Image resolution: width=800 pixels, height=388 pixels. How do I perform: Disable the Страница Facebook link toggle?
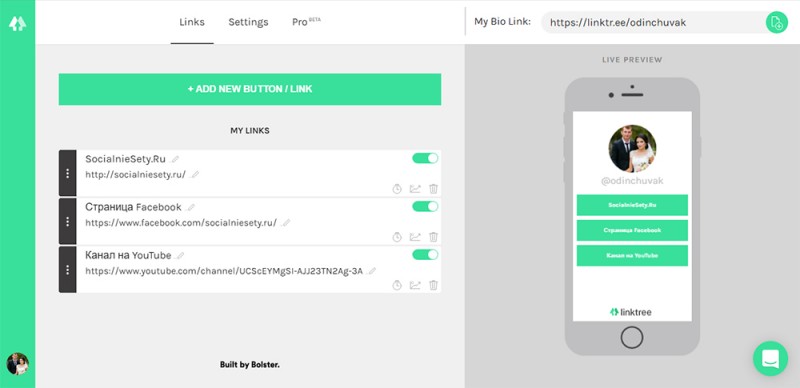pos(425,206)
